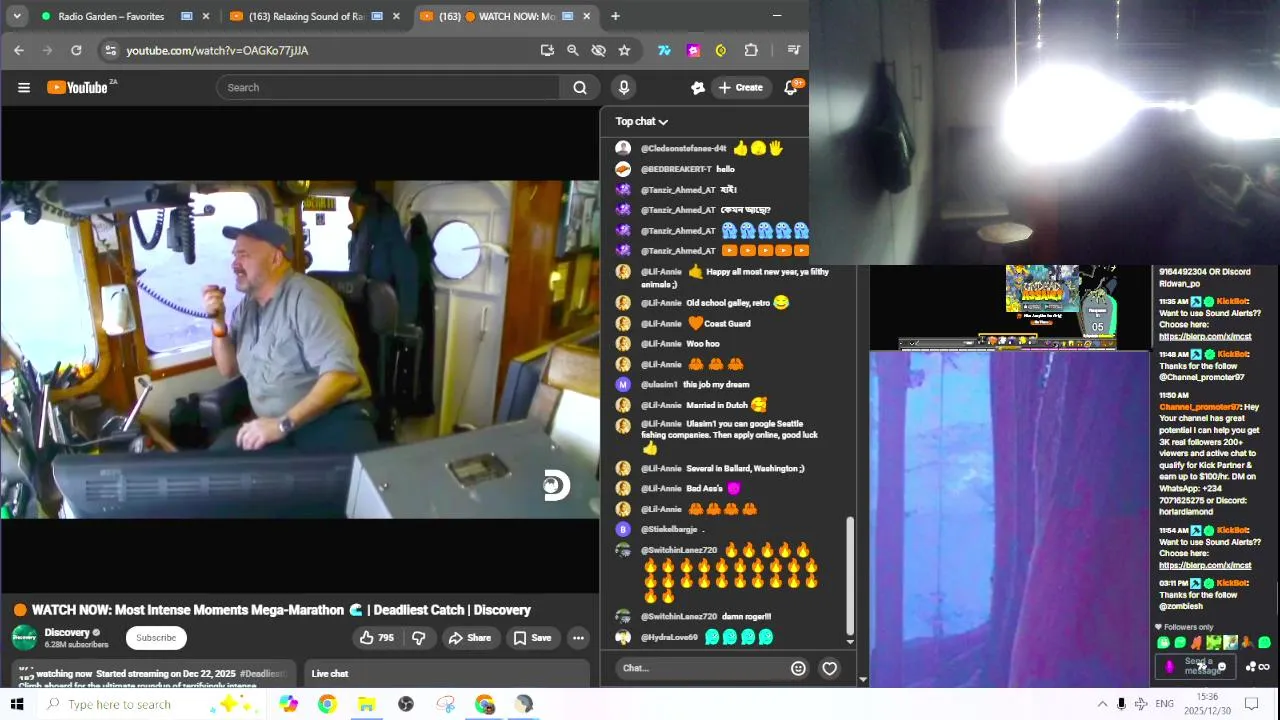Image resolution: width=1280 pixels, height=720 pixels.
Task: Click the install/cast screen icon in address bar
Action: click(547, 50)
